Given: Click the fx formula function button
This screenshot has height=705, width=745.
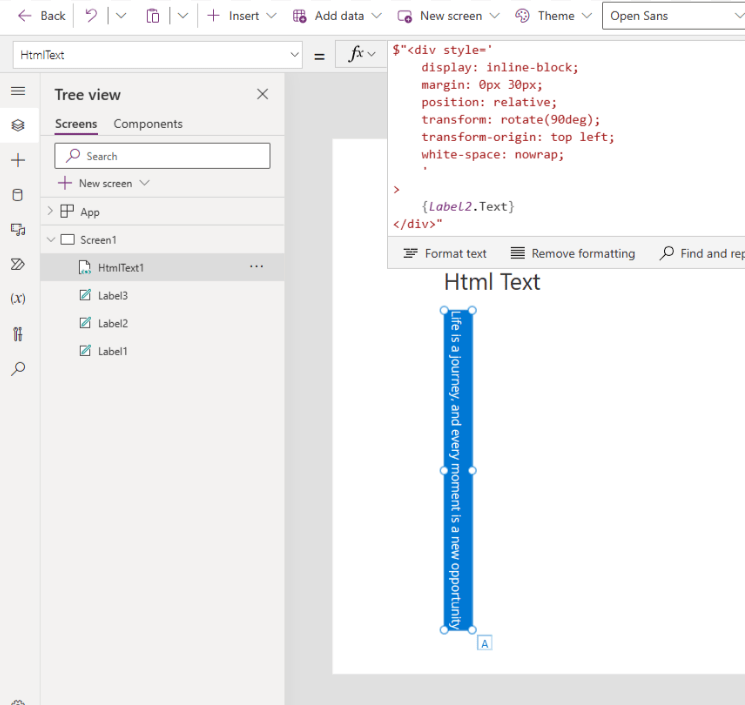Looking at the screenshot, I should click(361, 54).
